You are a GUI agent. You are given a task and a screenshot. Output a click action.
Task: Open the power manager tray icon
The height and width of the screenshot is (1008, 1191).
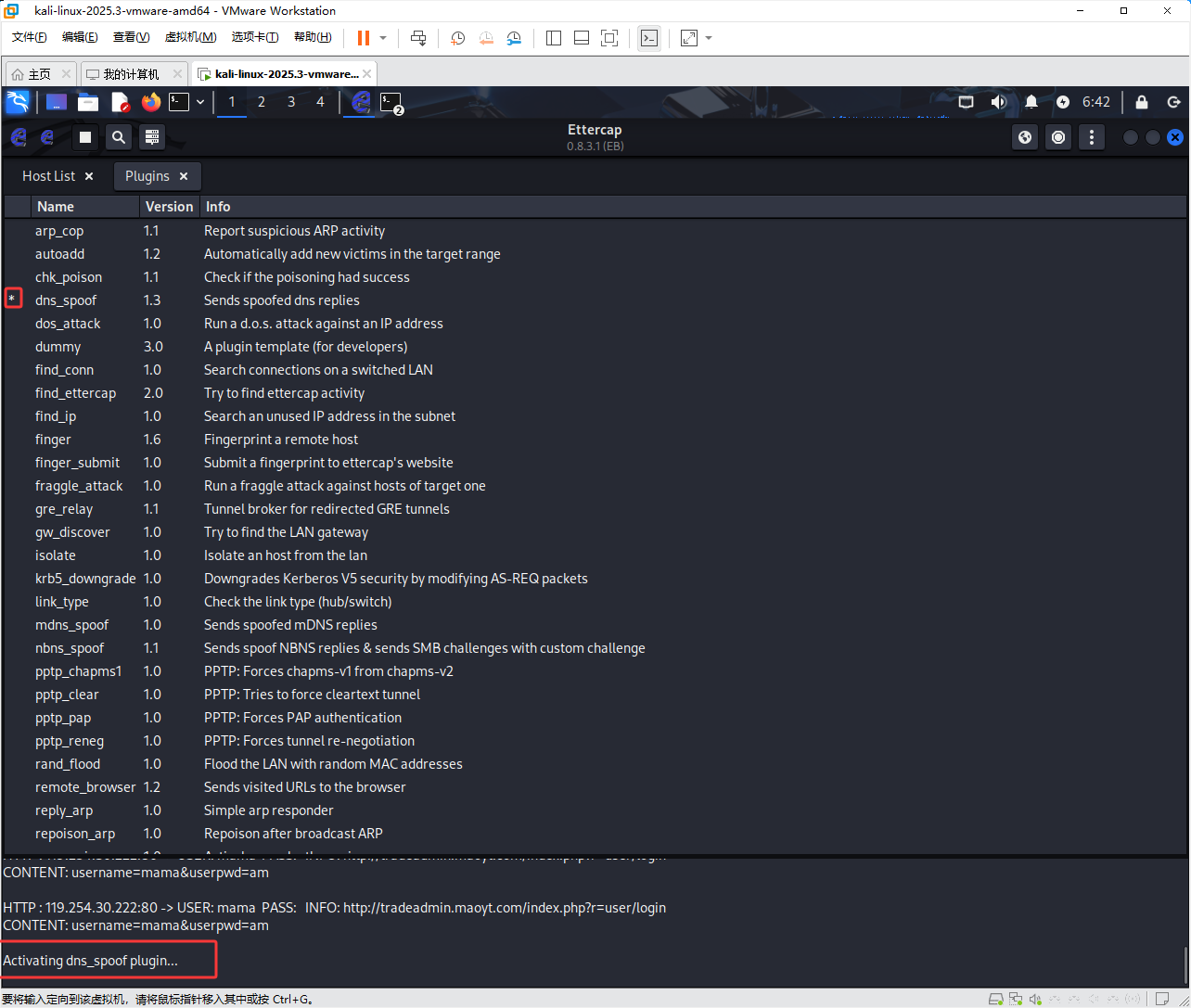[x=1063, y=102]
